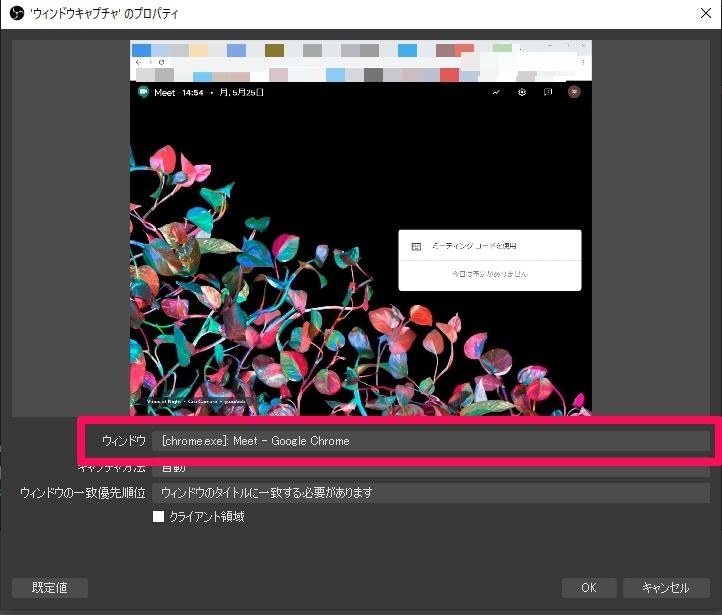
Task: Click the キャンセル button
Action: [x=666, y=588]
